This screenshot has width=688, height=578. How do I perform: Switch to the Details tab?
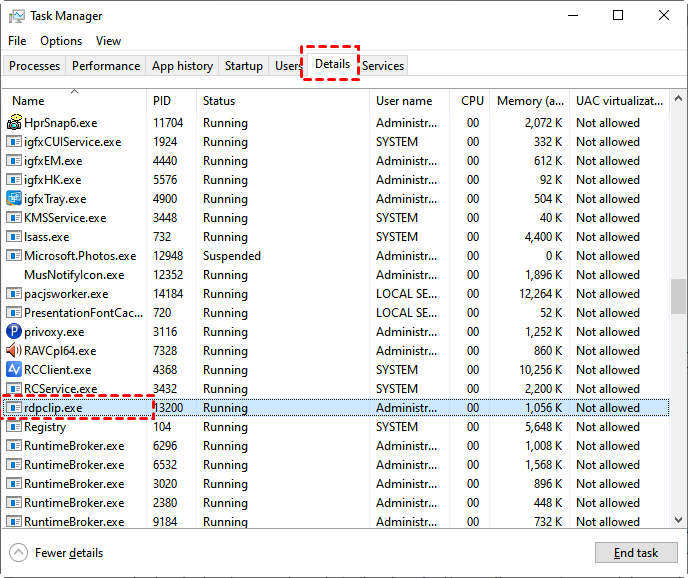333,64
